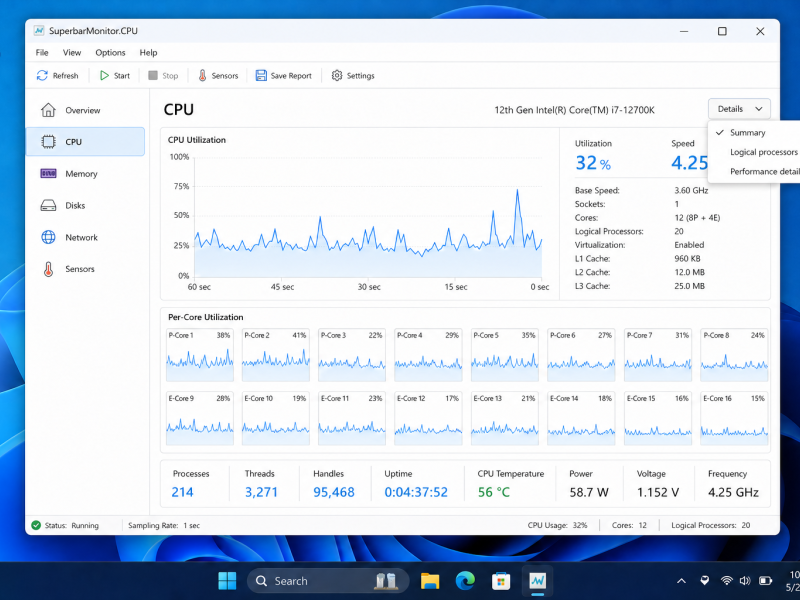The width and height of the screenshot is (800, 600).
Task: Click the Refresh toolbar icon
Action: pyautogui.click(x=42, y=76)
